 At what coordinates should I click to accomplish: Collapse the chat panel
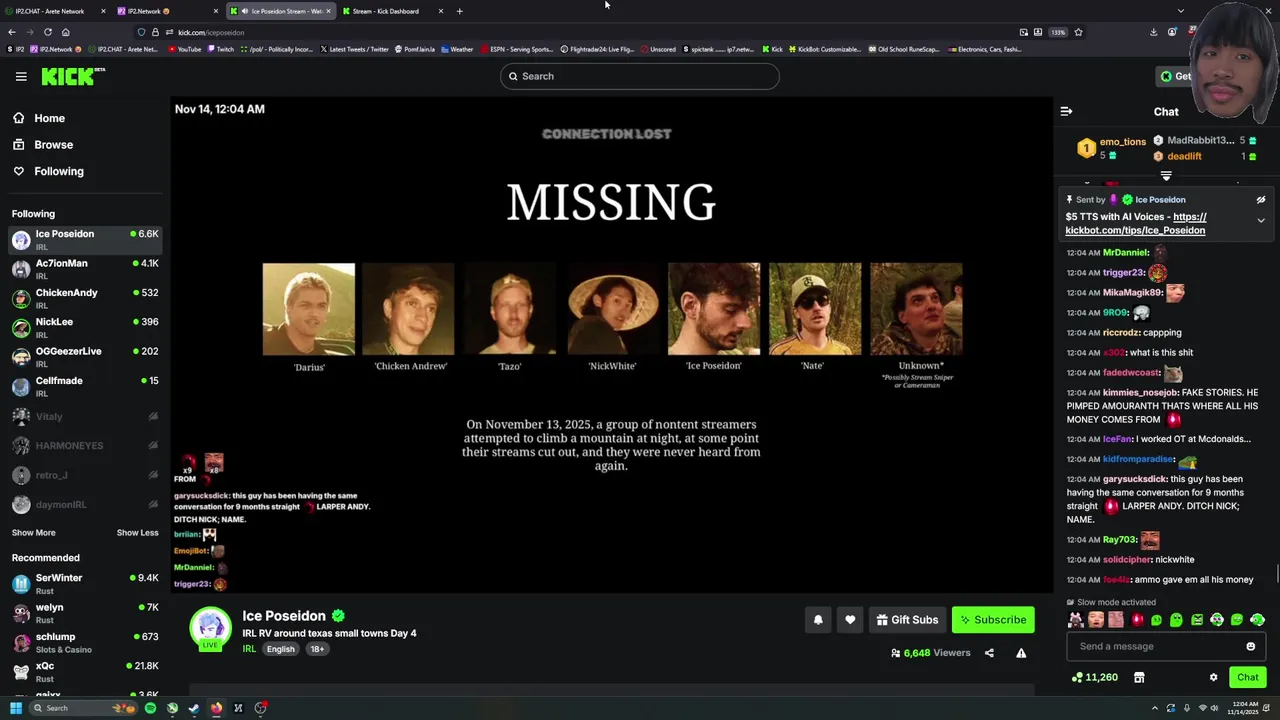tap(1066, 112)
